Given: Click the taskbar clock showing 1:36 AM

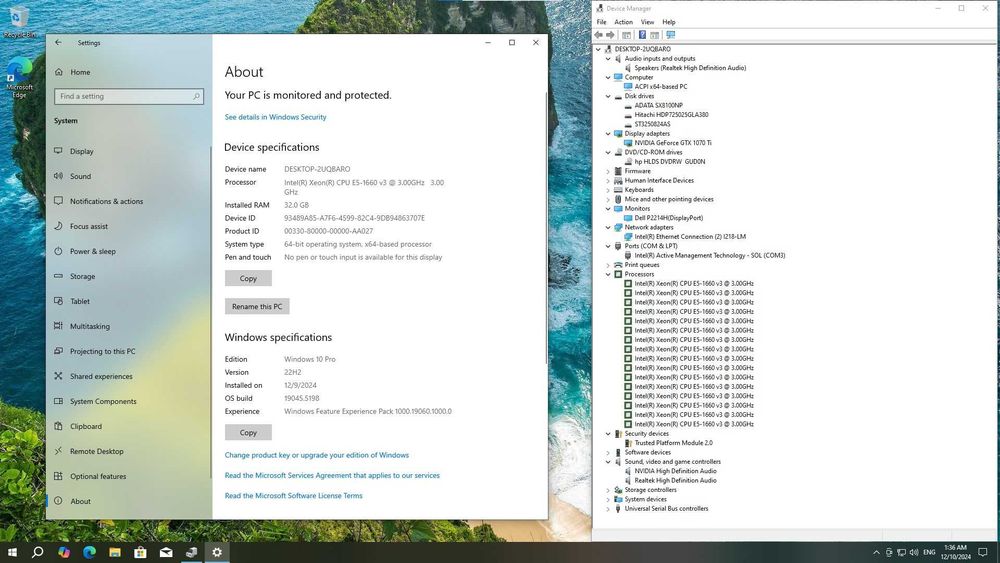Looking at the screenshot, I should pyautogui.click(x=955, y=552).
